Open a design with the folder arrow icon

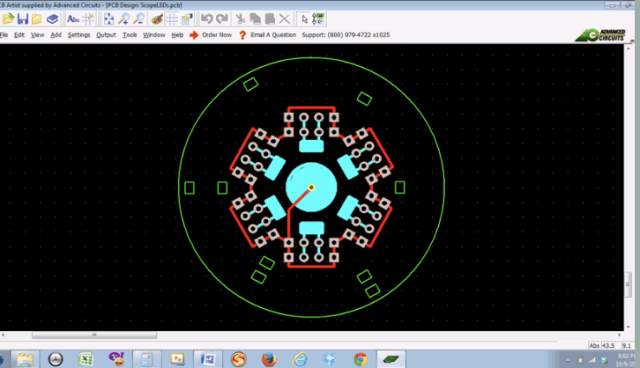point(8,19)
